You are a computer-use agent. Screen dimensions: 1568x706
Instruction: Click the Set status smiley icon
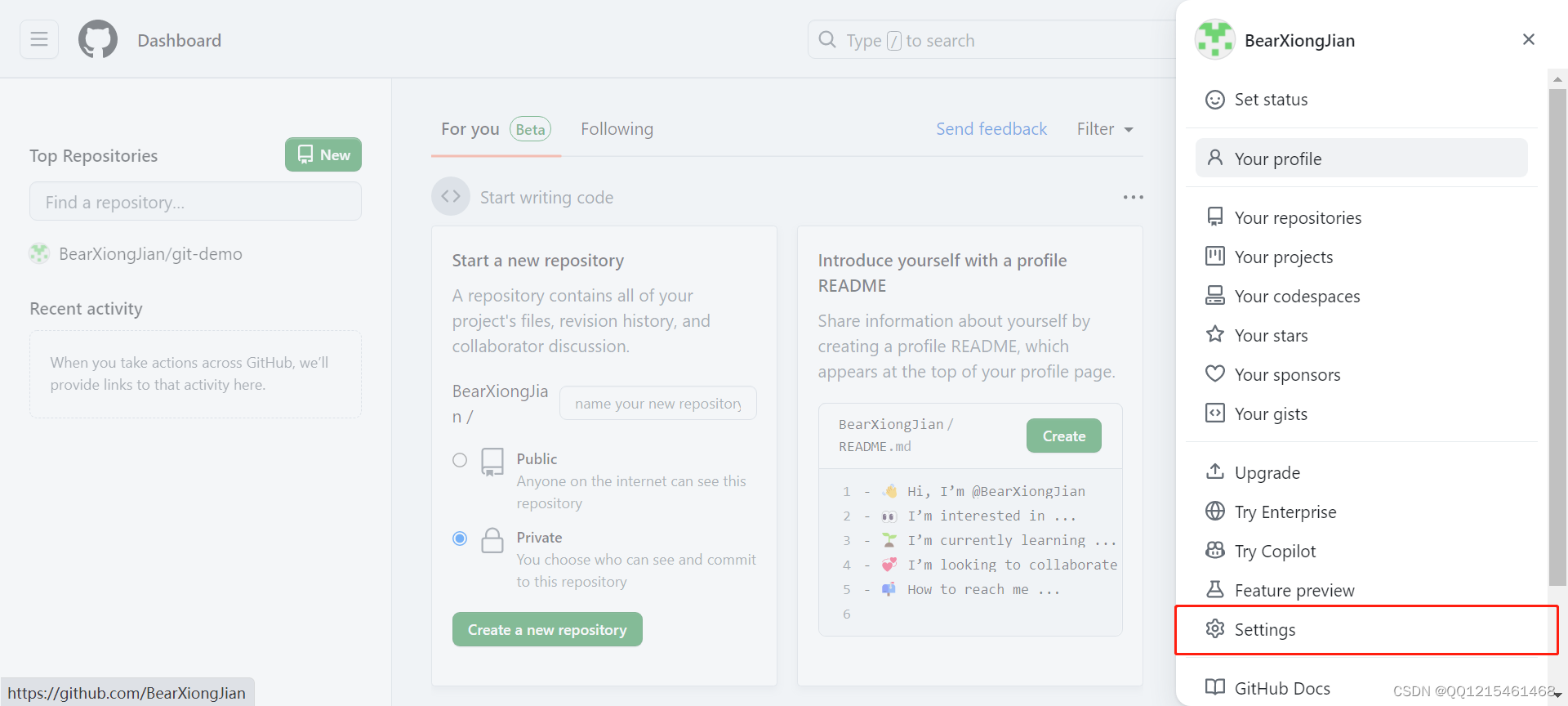1215,100
